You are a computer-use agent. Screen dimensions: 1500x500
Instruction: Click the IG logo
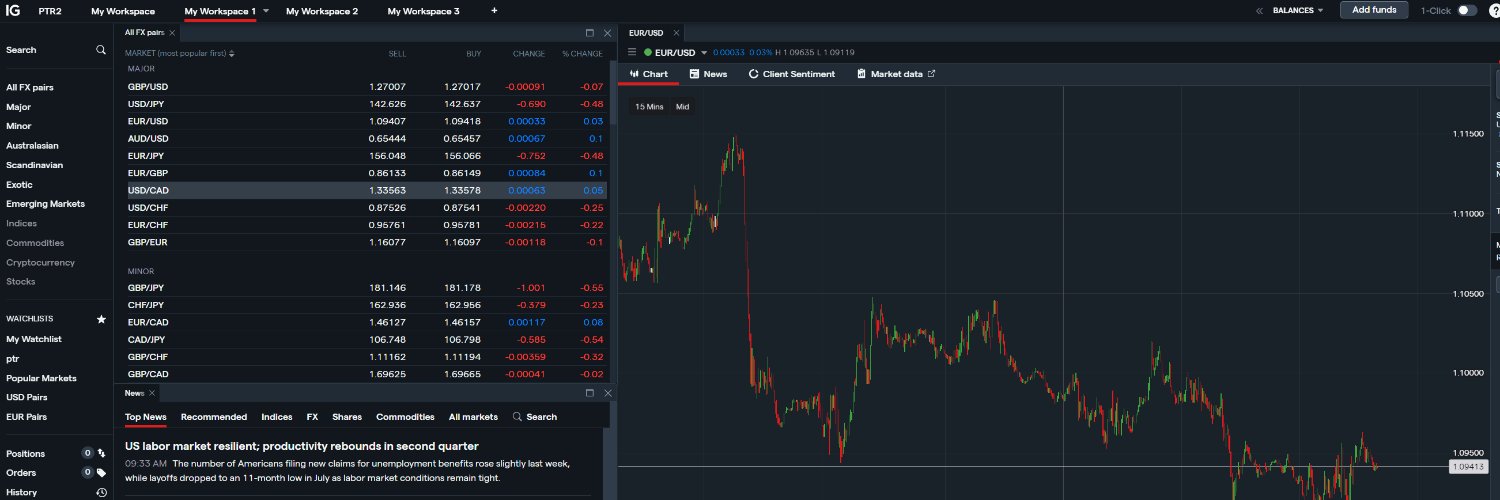coord(13,10)
